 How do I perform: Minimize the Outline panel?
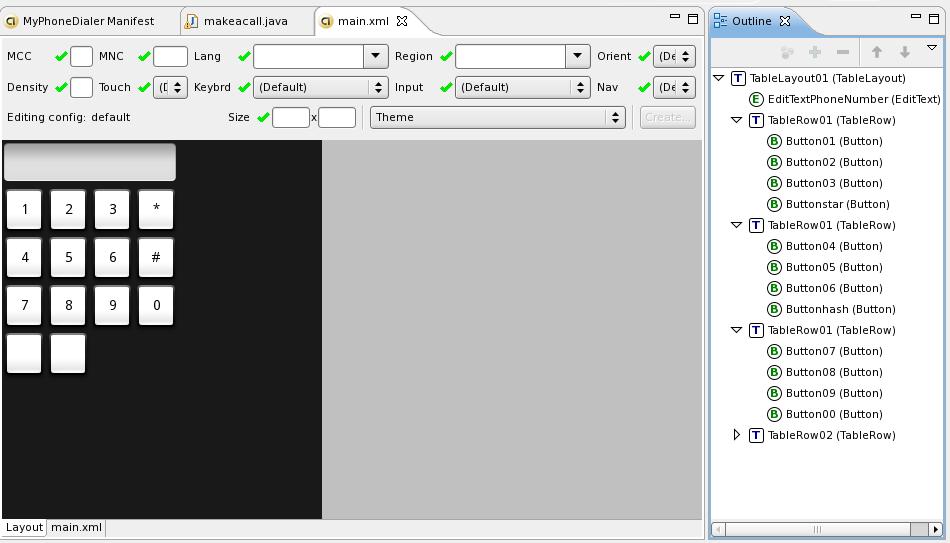tap(916, 16)
